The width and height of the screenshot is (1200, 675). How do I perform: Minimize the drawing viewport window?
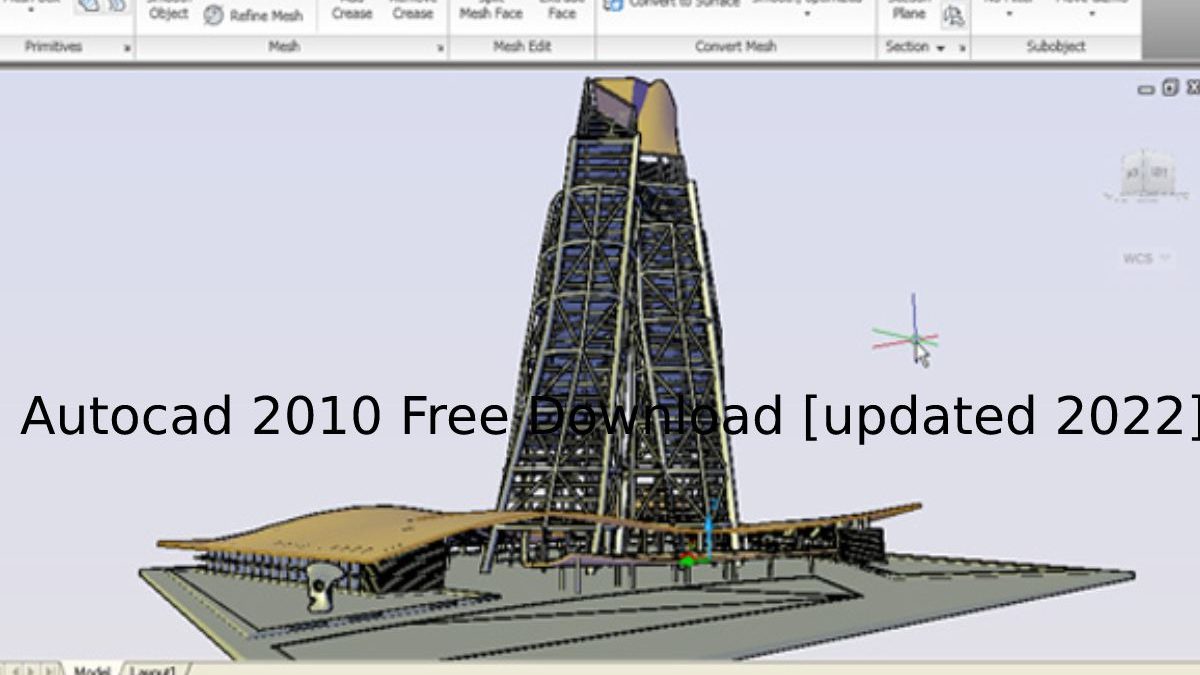[1146, 89]
